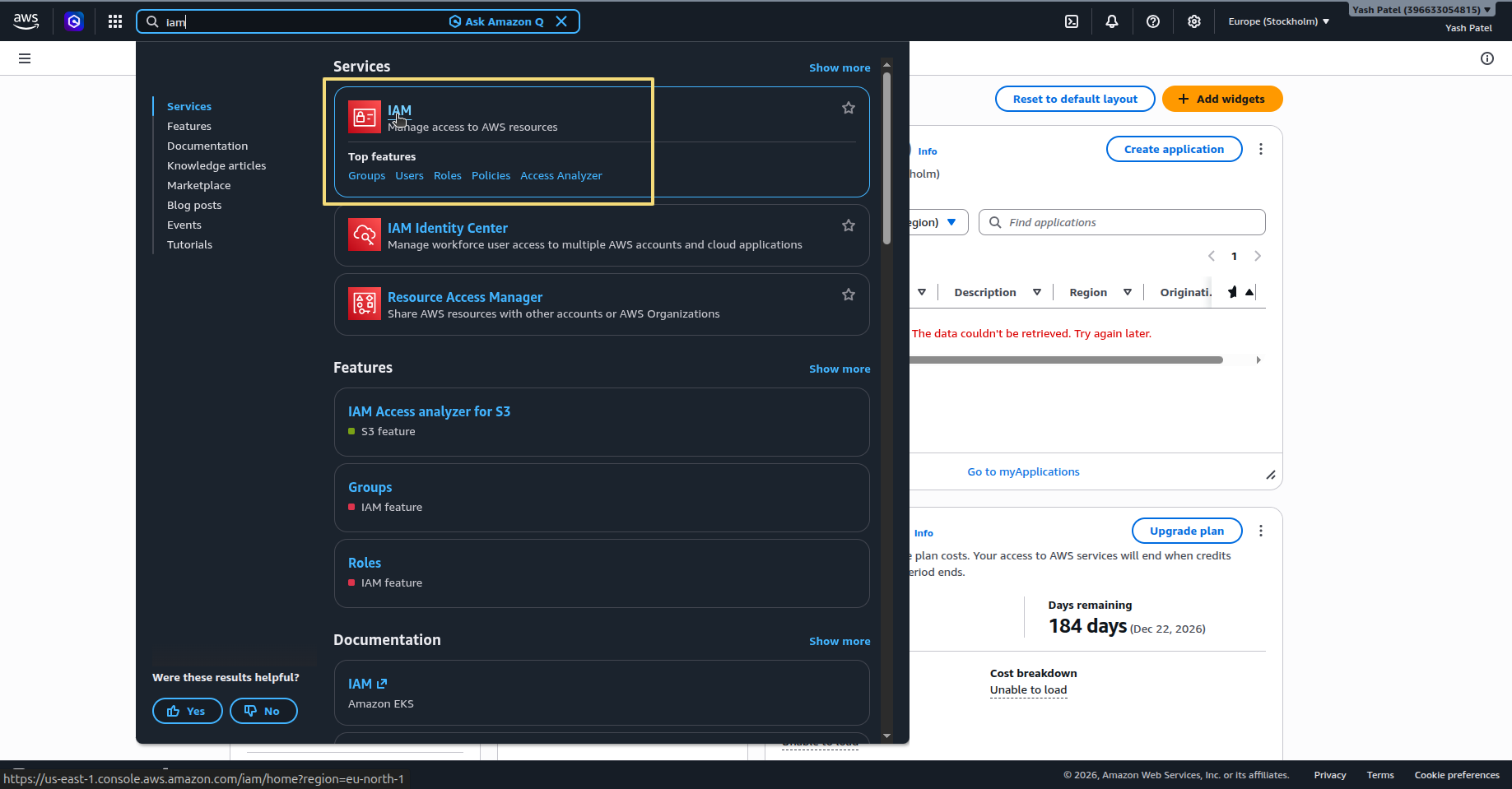Open the Amazon Q assistant icon in top bar

coord(74,21)
